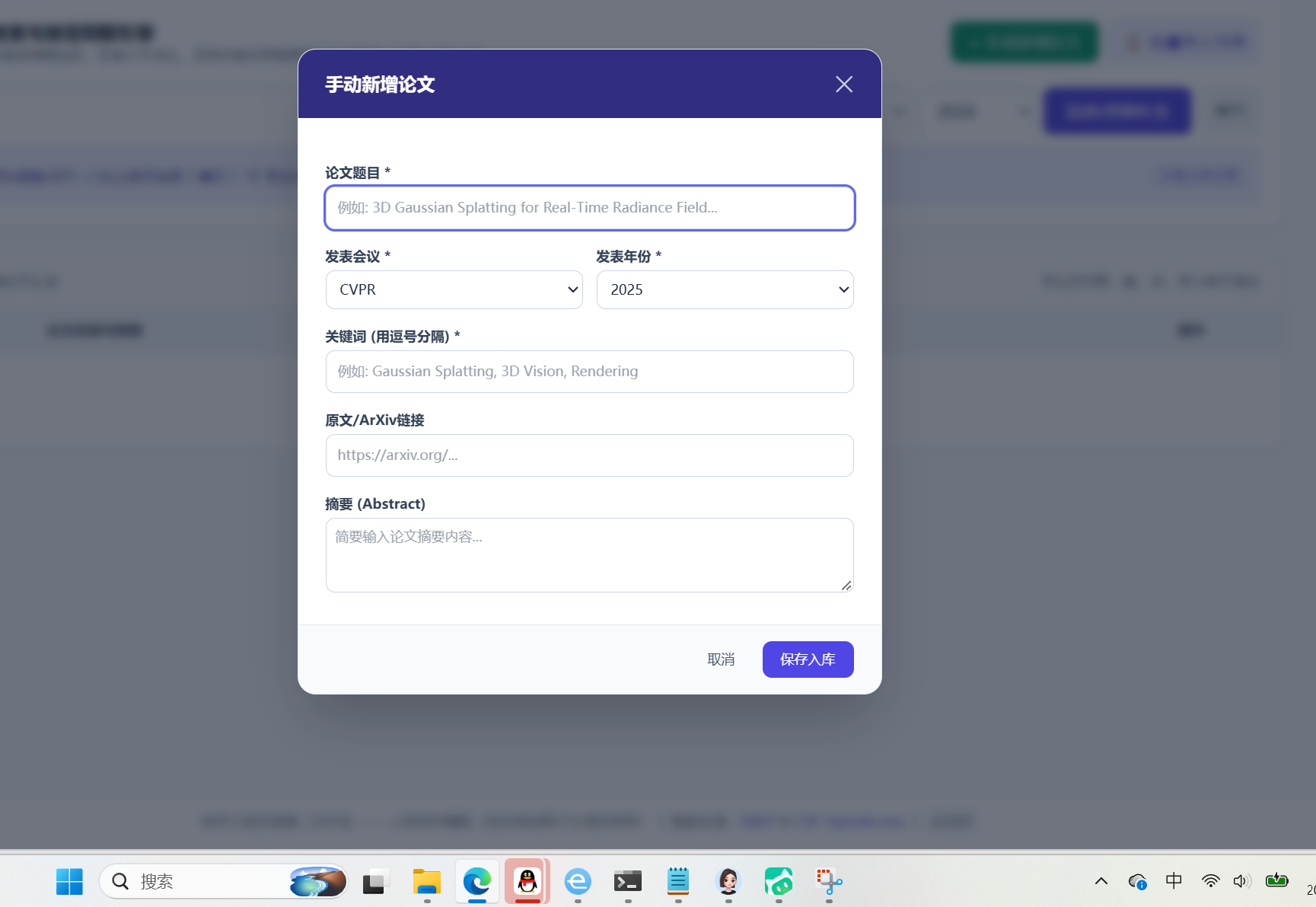Open the 发表会议 CVPR dropdown
Viewport: 1316px width, 907px height.
[454, 289]
